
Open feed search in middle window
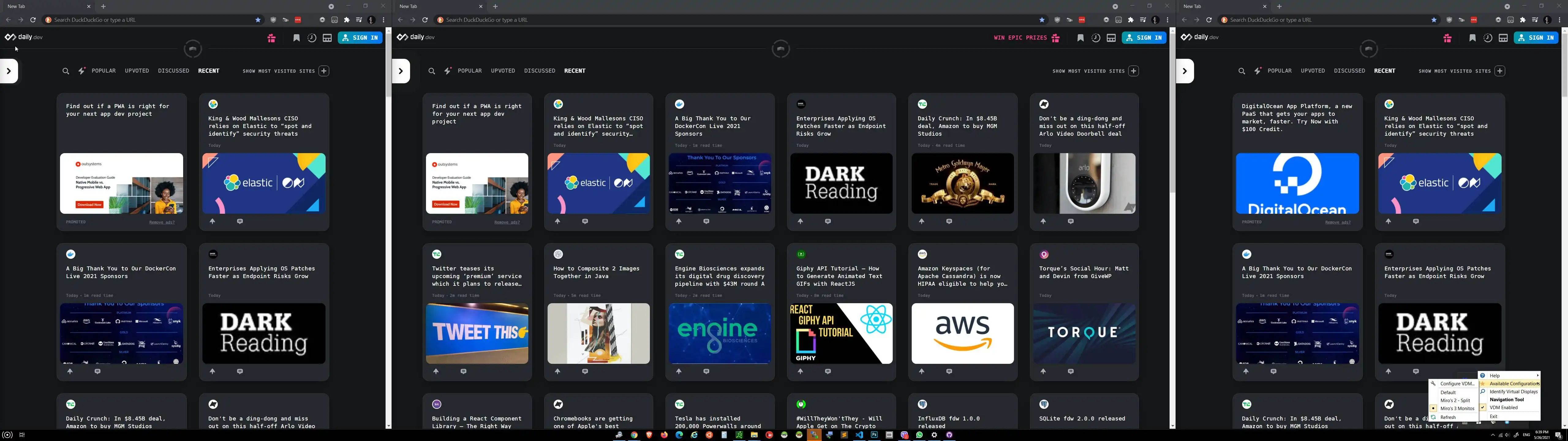pyautogui.click(x=432, y=71)
